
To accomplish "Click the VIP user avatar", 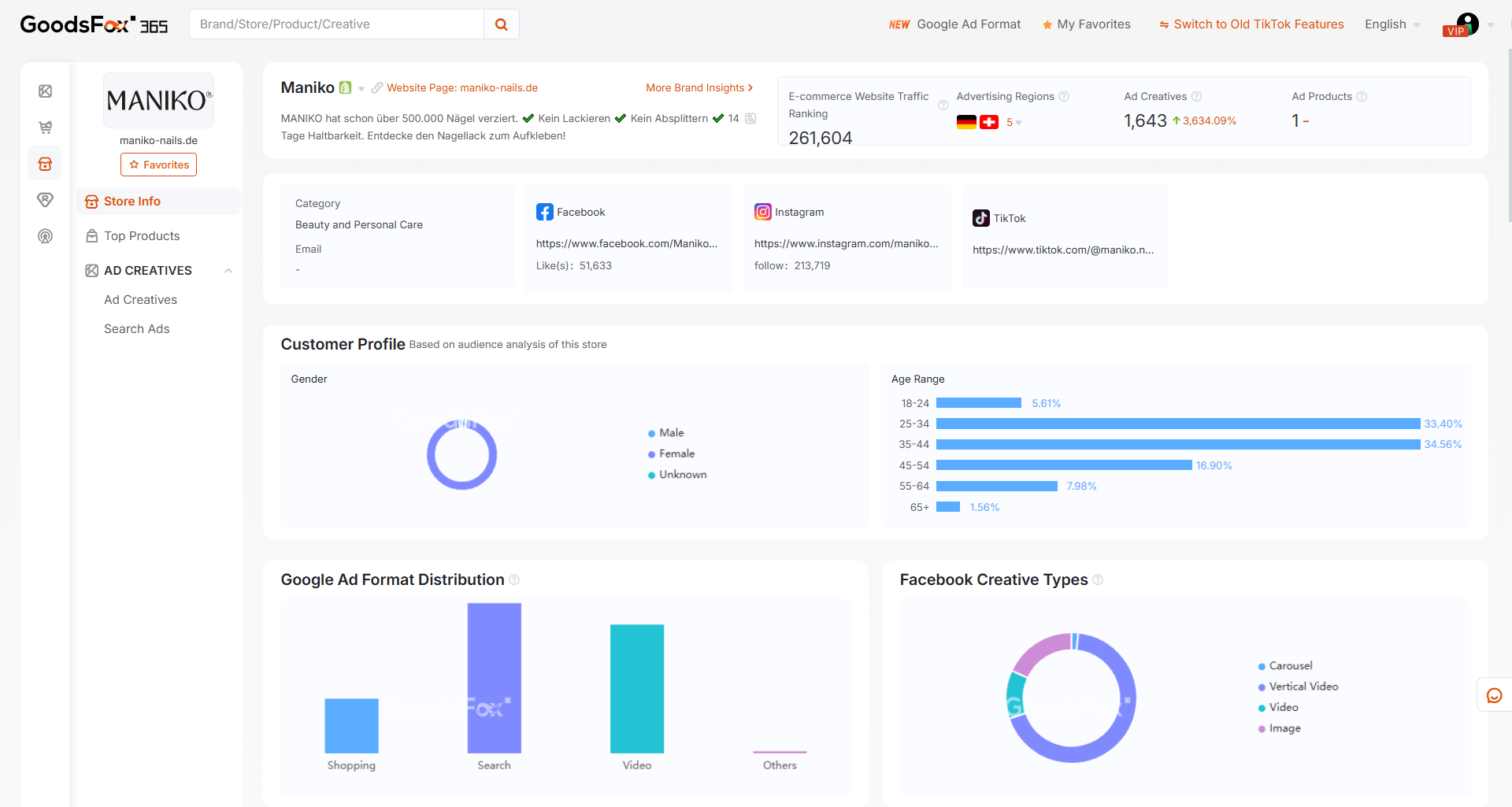I will click(1466, 24).
